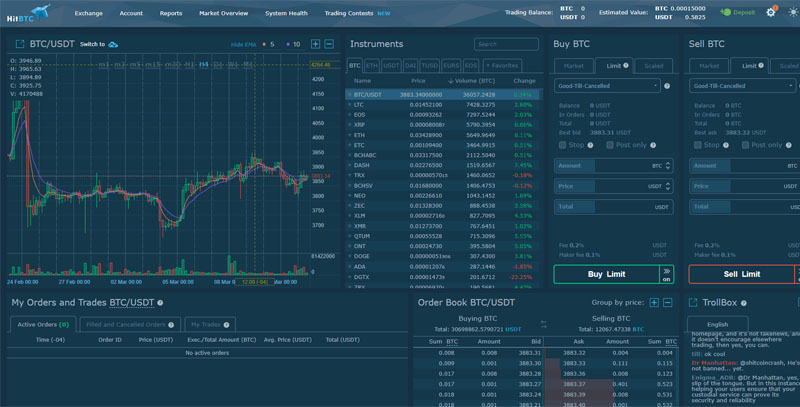Image resolution: width=800 pixels, height=407 pixels.
Task: Enable Post only checkbox in Sell BTC
Action: pos(745,145)
